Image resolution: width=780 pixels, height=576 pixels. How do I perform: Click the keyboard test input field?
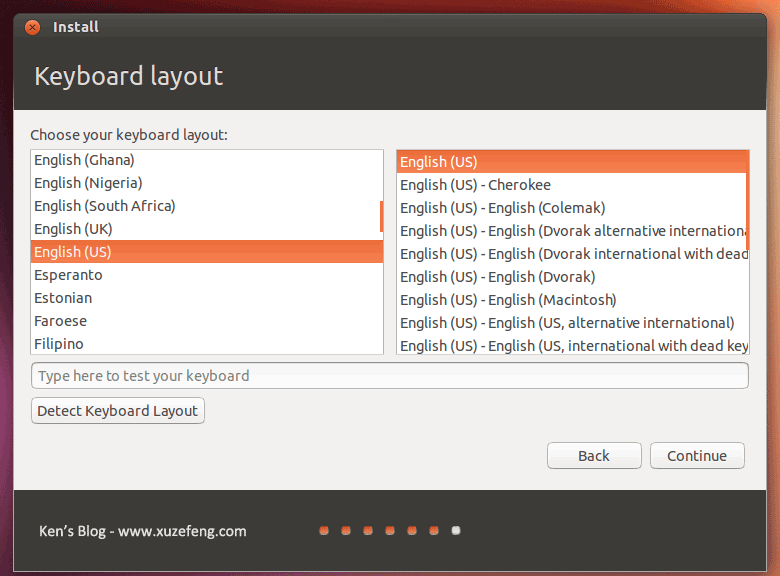point(390,376)
